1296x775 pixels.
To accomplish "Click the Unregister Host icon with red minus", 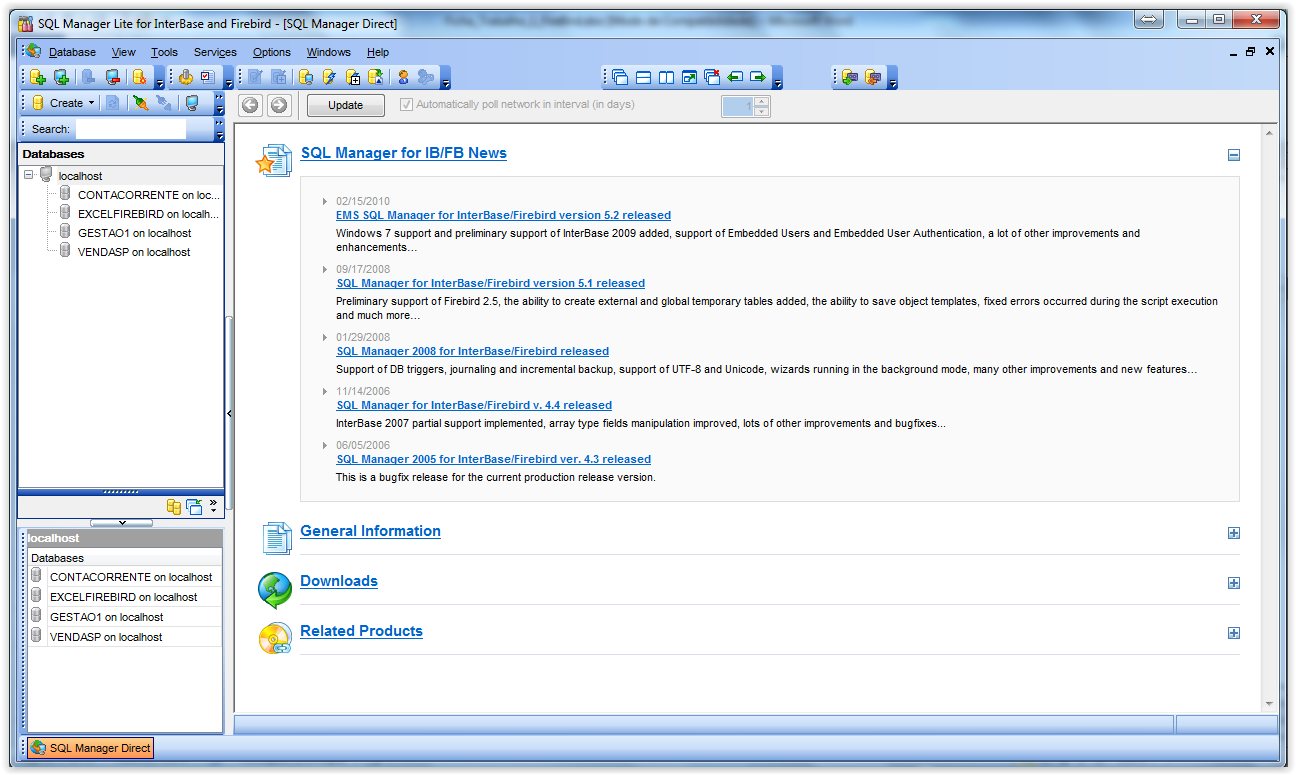I will 113,77.
